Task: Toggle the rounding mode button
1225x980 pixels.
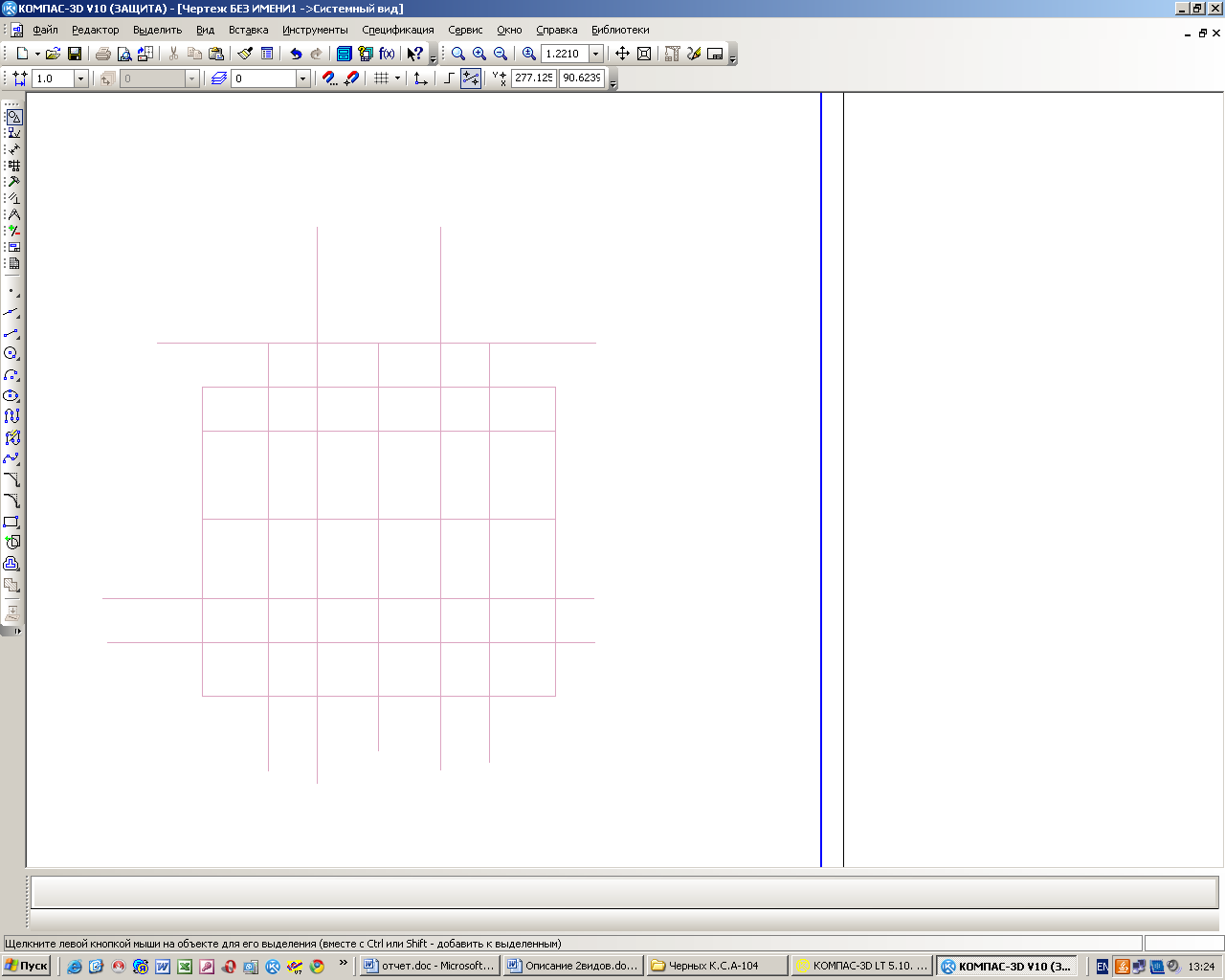Action: point(471,78)
